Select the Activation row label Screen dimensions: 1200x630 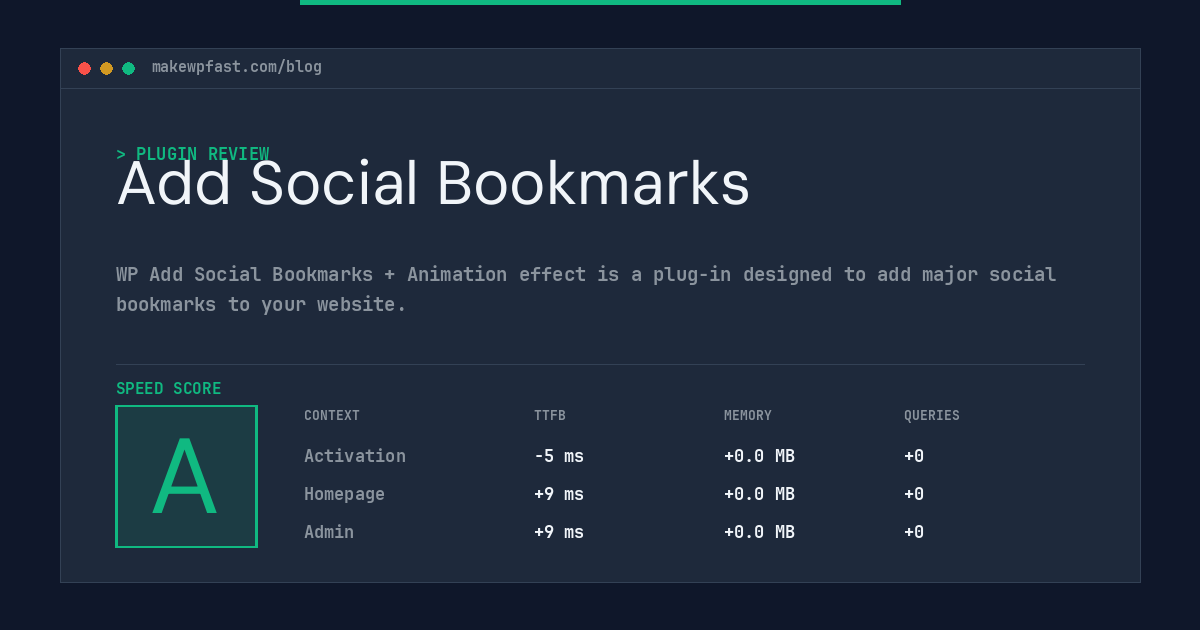pos(355,456)
